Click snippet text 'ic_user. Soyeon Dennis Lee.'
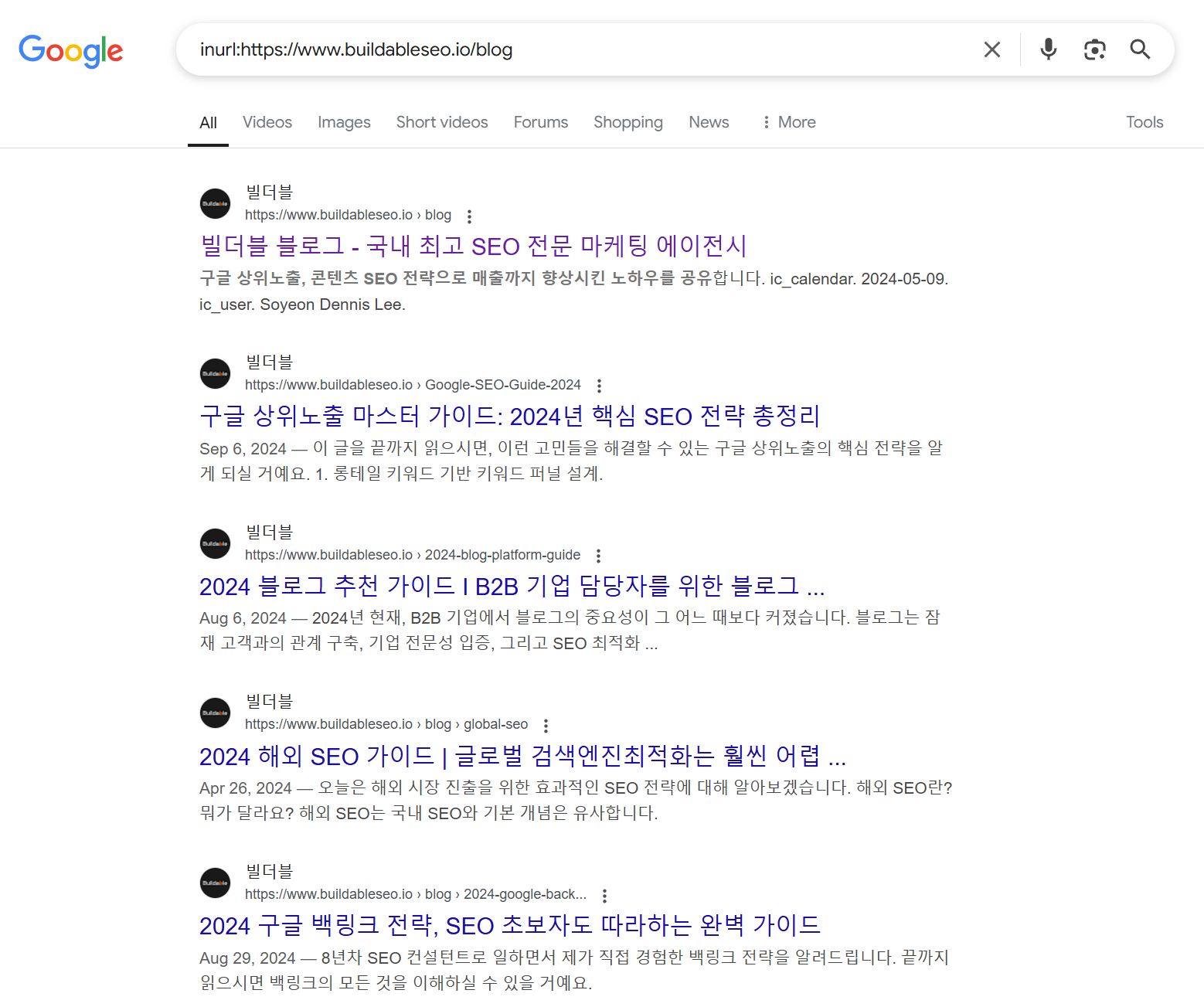The image size is (1204, 1007). coord(302,304)
